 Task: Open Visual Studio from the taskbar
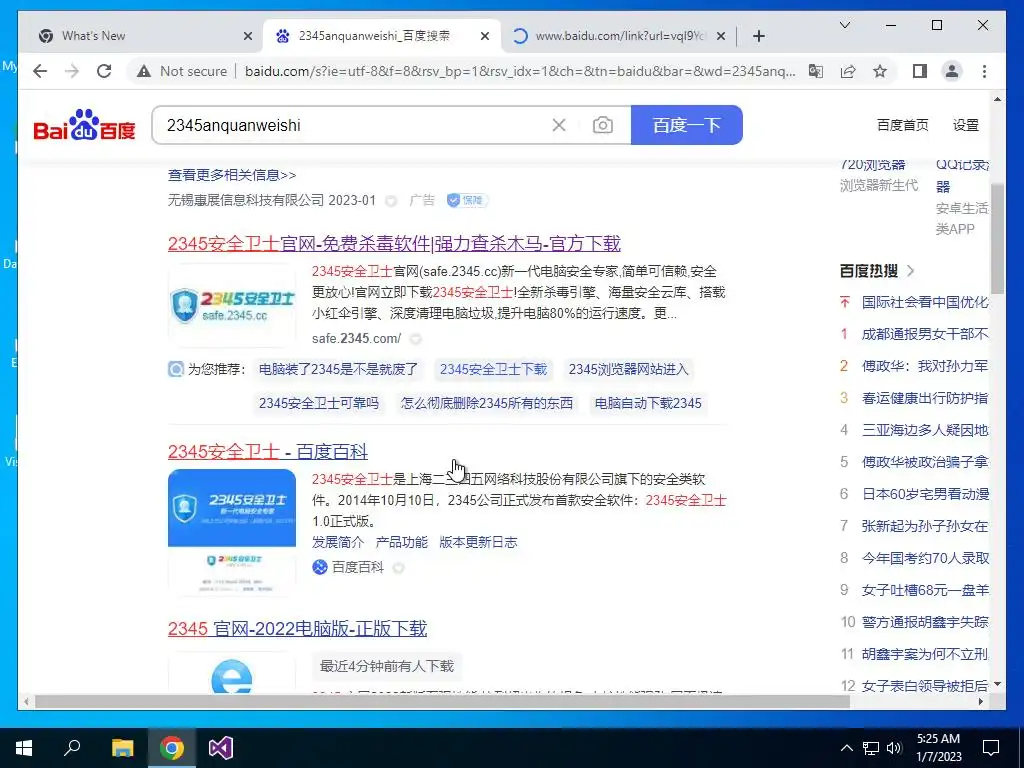[221, 748]
